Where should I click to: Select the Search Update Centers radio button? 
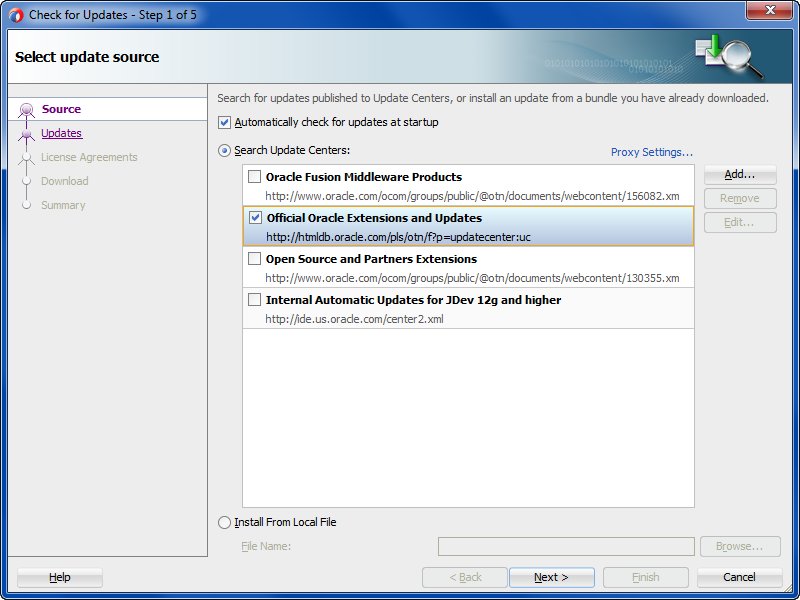224,151
